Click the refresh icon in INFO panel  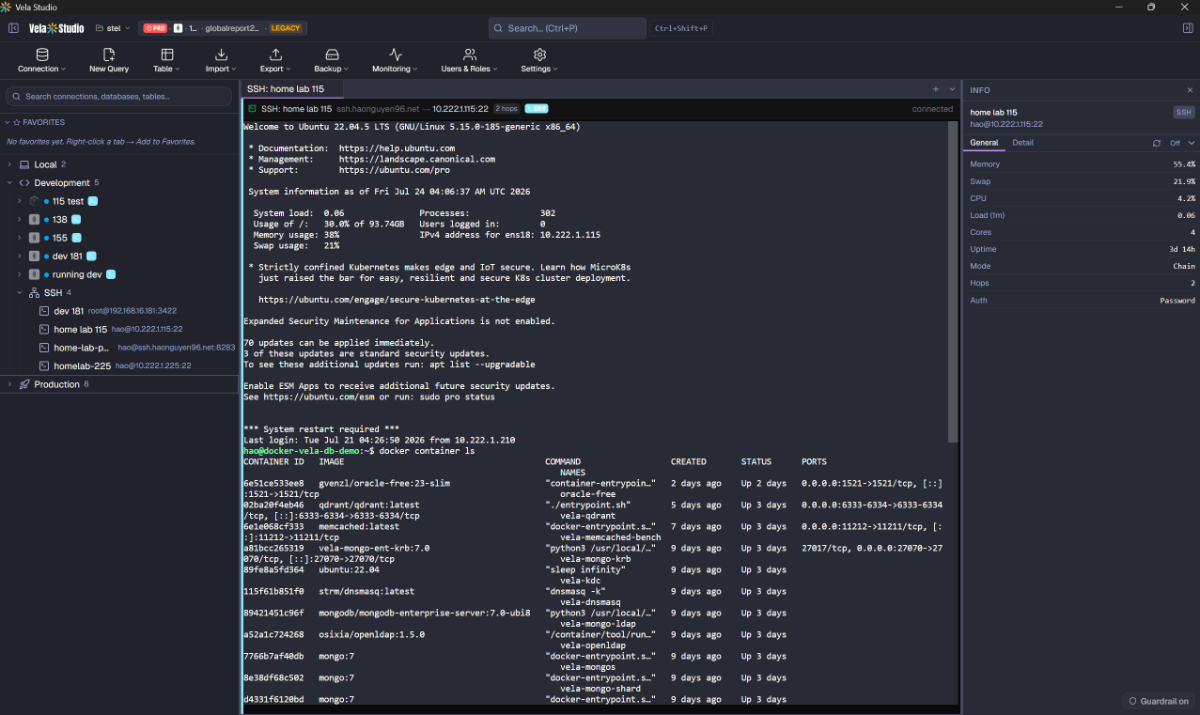coord(1157,143)
